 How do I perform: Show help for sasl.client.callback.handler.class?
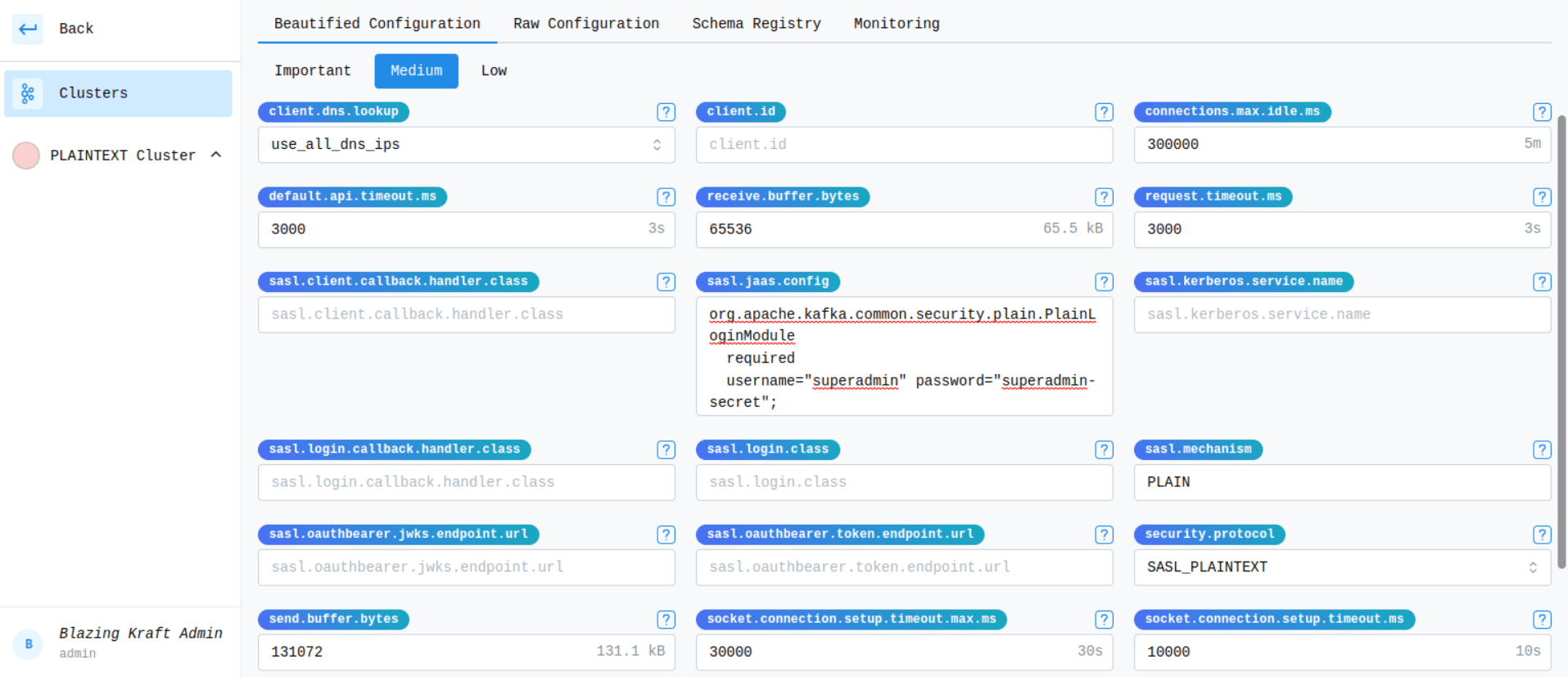(x=666, y=282)
